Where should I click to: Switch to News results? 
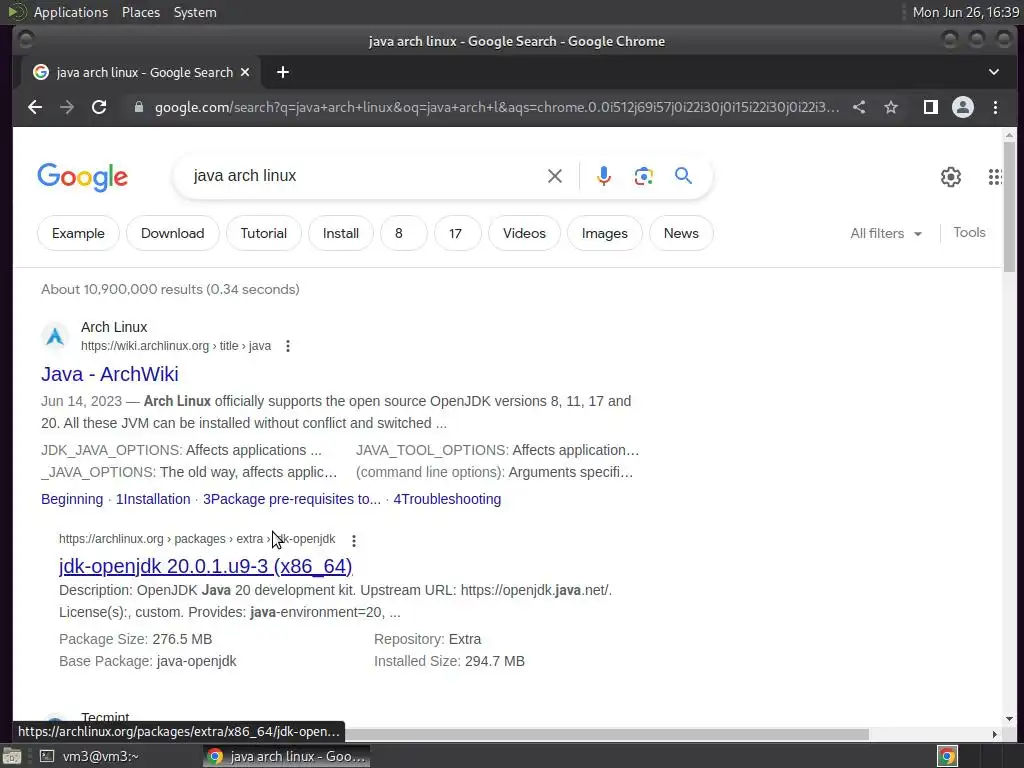(x=681, y=233)
